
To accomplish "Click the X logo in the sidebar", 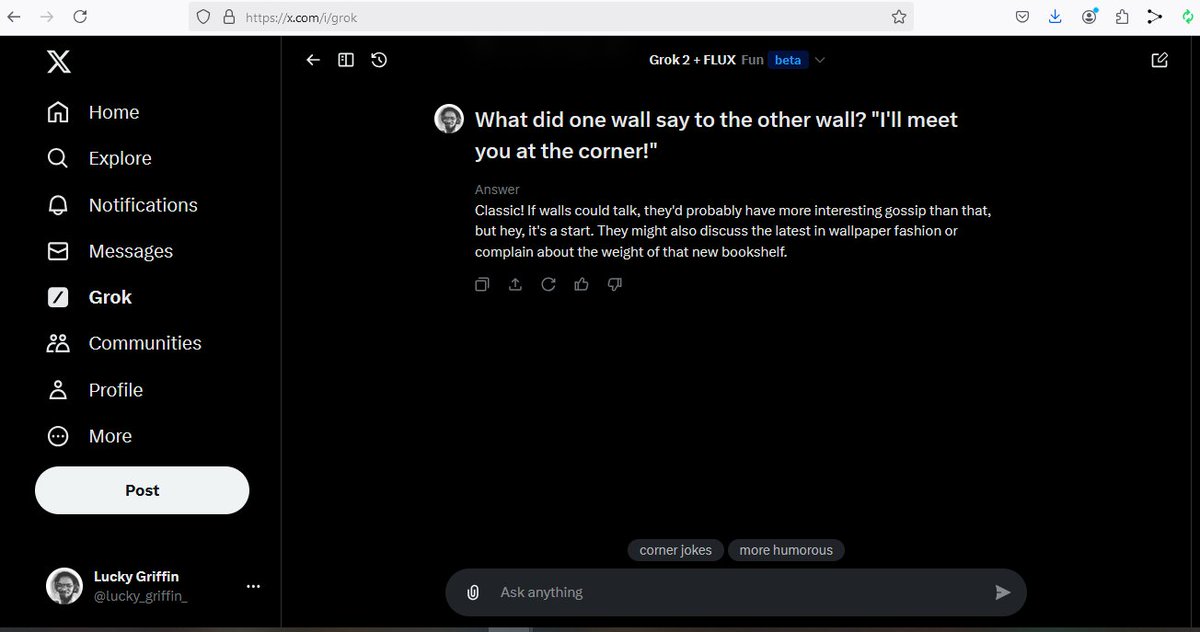I will pyautogui.click(x=58, y=62).
